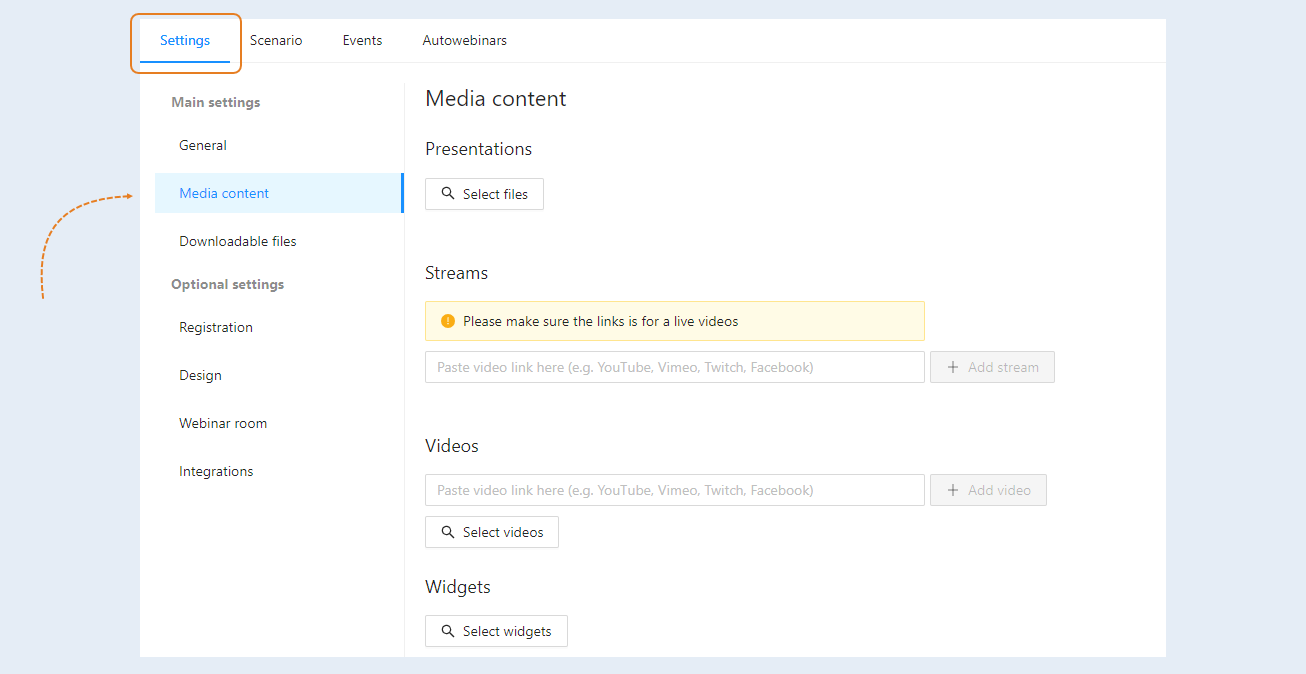Click the magnifier icon on Select files
The height and width of the screenshot is (674, 1306).
coord(448,194)
